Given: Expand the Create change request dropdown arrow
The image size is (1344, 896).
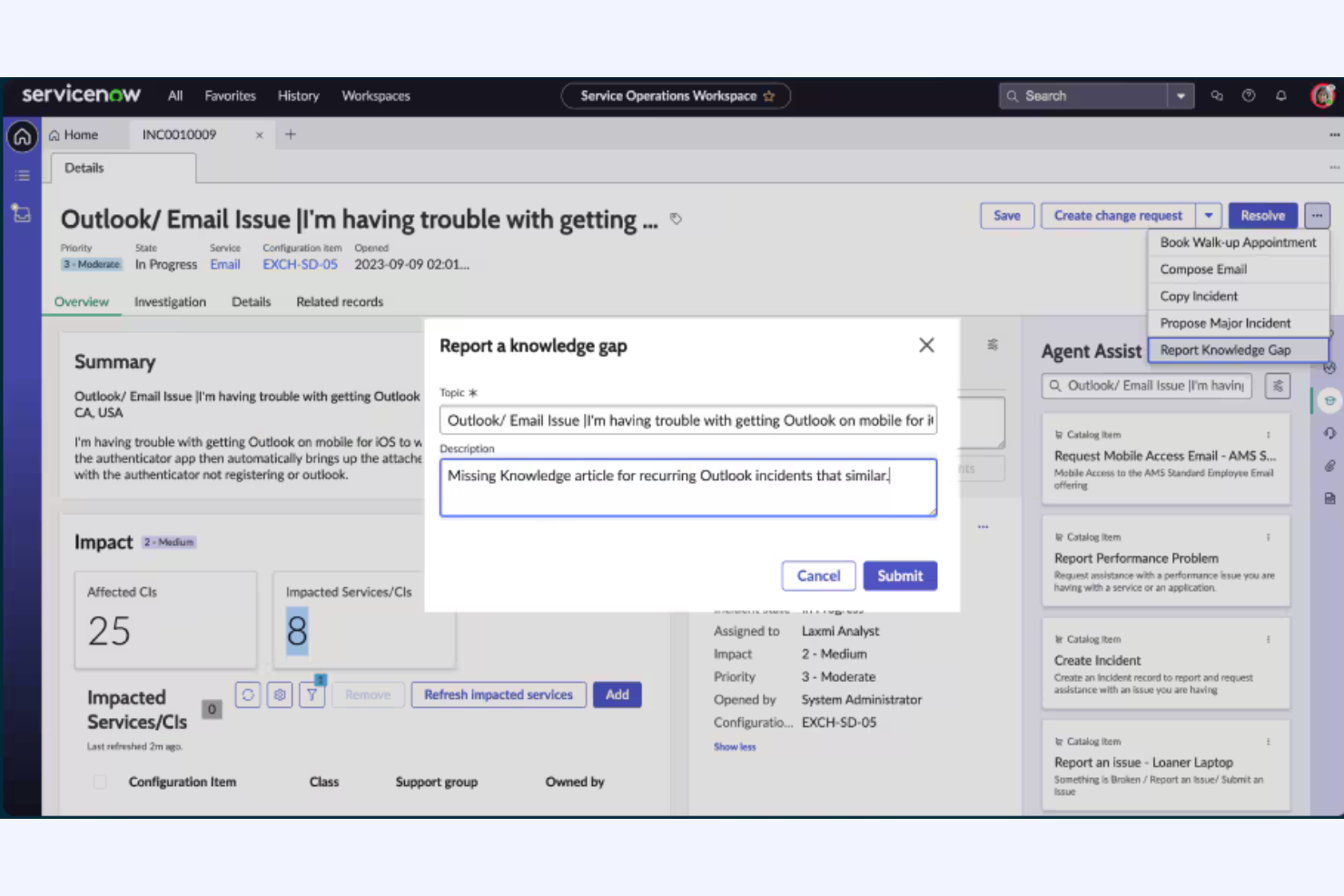Looking at the screenshot, I should (1209, 215).
